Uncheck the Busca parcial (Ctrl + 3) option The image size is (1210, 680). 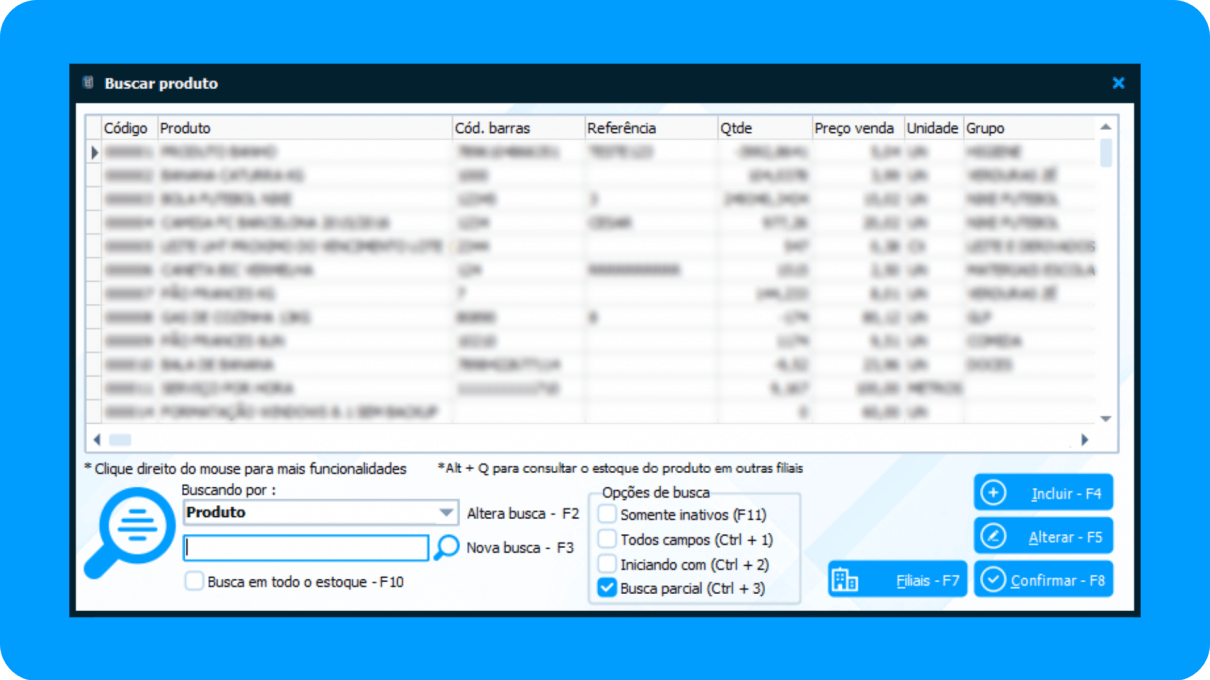click(x=607, y=588)
